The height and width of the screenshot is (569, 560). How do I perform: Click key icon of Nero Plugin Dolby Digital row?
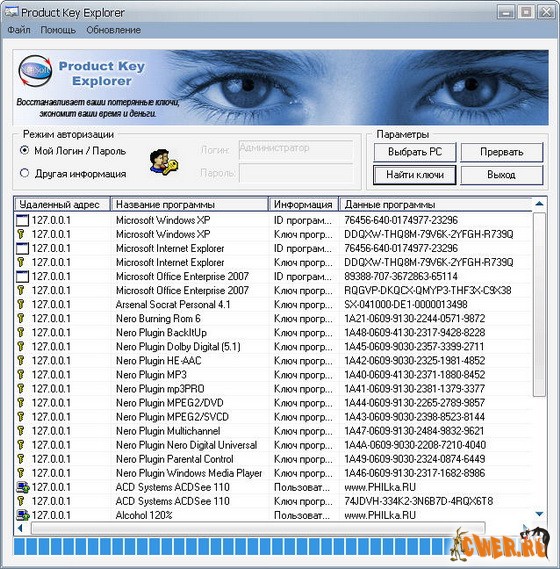click(x=21, y=347)
